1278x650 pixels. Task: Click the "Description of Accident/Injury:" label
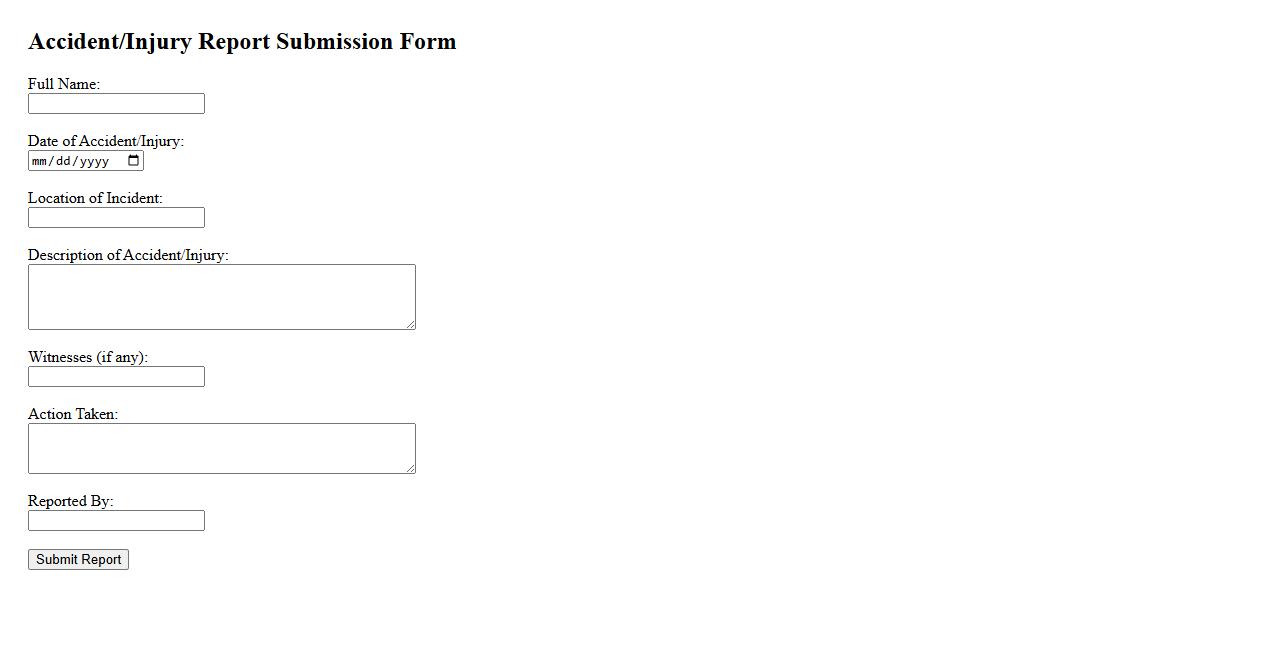point(128,255)
